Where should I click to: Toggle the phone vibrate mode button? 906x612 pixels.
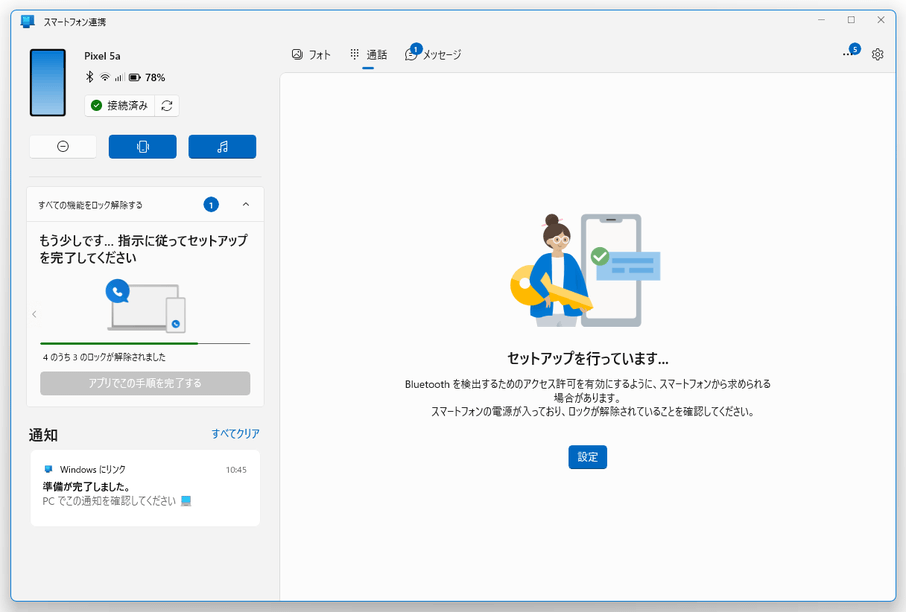click(x=143, y=147)
